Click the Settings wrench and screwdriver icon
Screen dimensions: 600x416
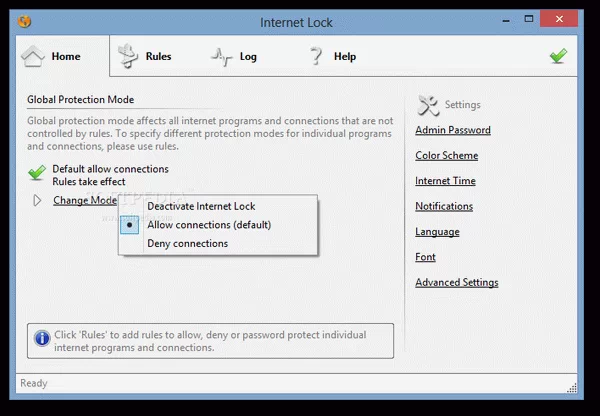click(428, 105)
